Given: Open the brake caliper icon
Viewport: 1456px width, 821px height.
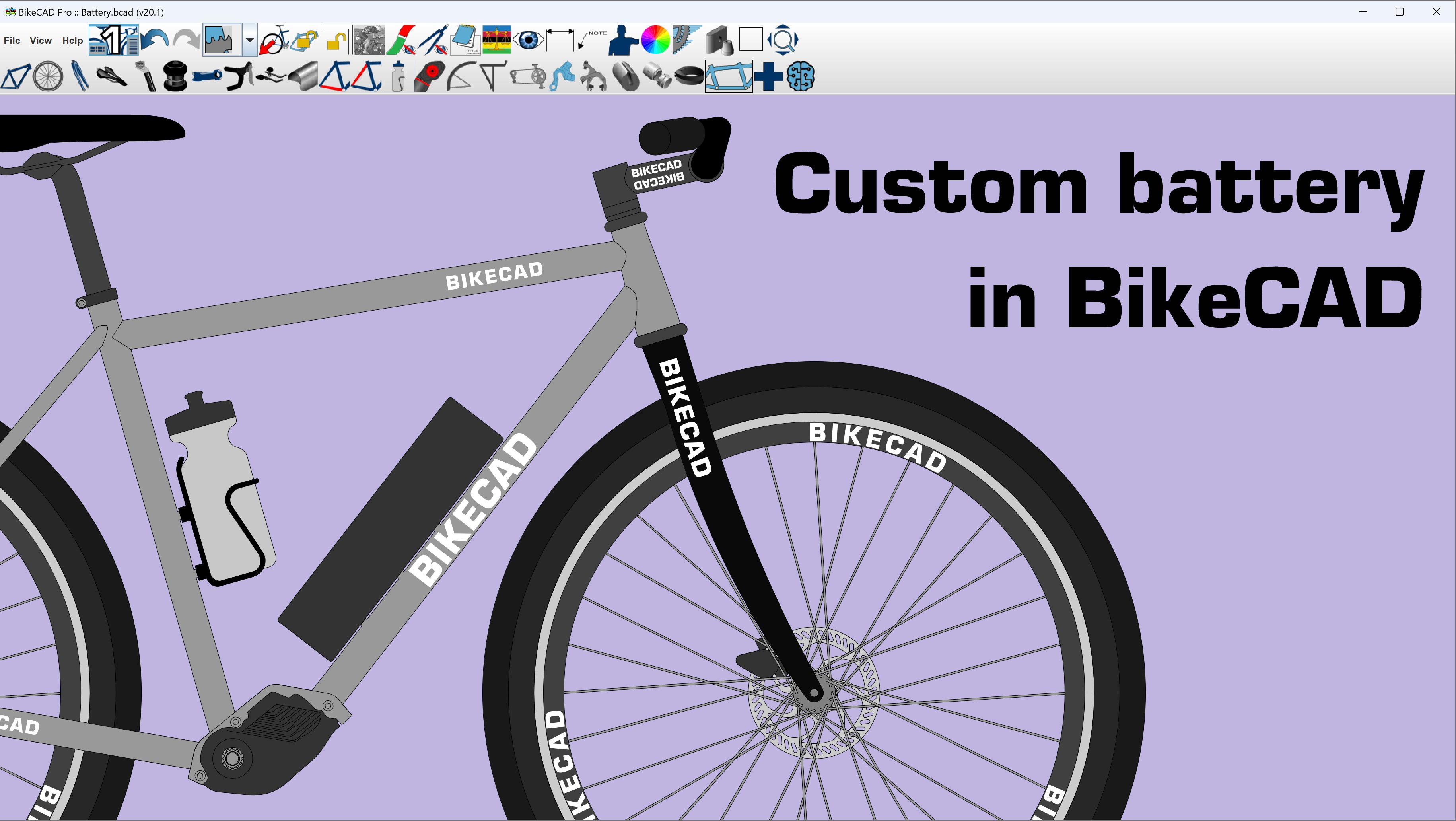Looking at the screenshot, I should pos(593,76).
